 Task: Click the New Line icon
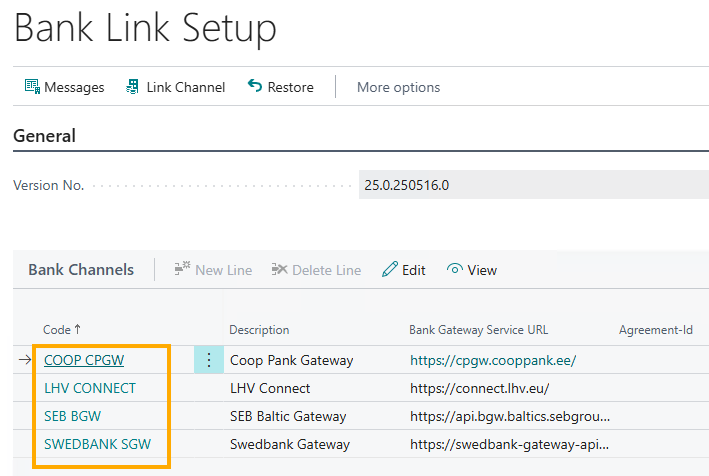pyautogui.click(x=182, y=269)
